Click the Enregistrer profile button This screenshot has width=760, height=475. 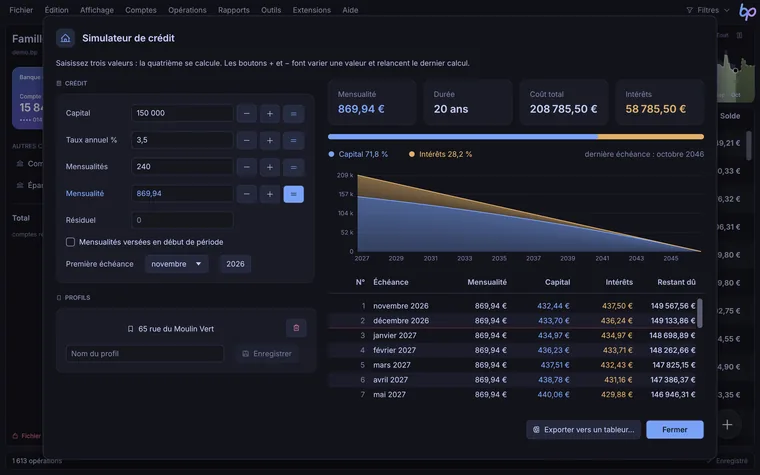[267, 354]
